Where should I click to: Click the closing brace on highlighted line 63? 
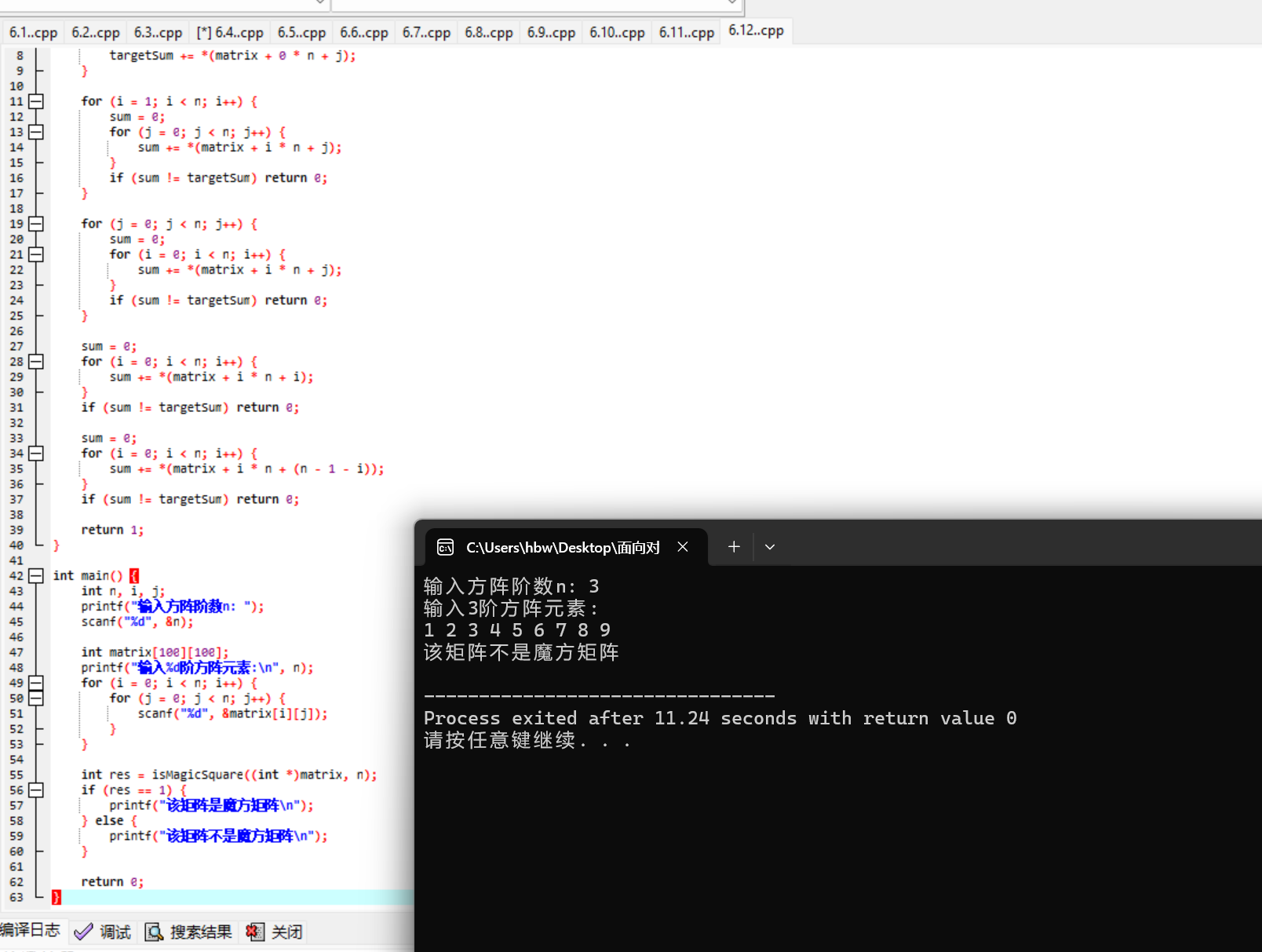pos(57,897)
